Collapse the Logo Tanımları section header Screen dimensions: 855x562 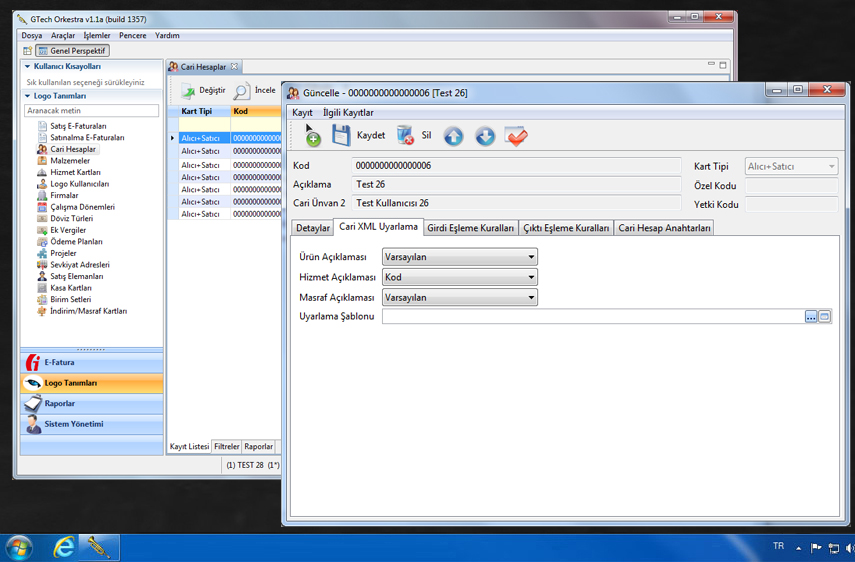(27, 96)
